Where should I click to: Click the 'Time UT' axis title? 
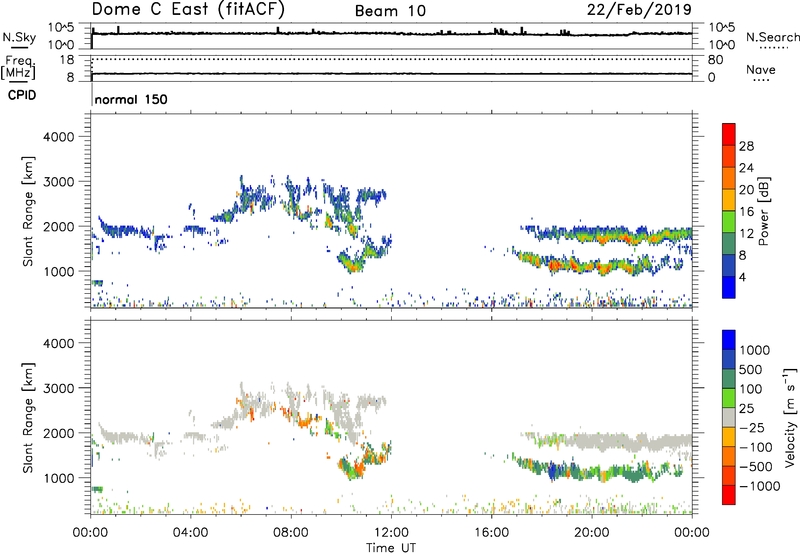(x=391, y=548)
